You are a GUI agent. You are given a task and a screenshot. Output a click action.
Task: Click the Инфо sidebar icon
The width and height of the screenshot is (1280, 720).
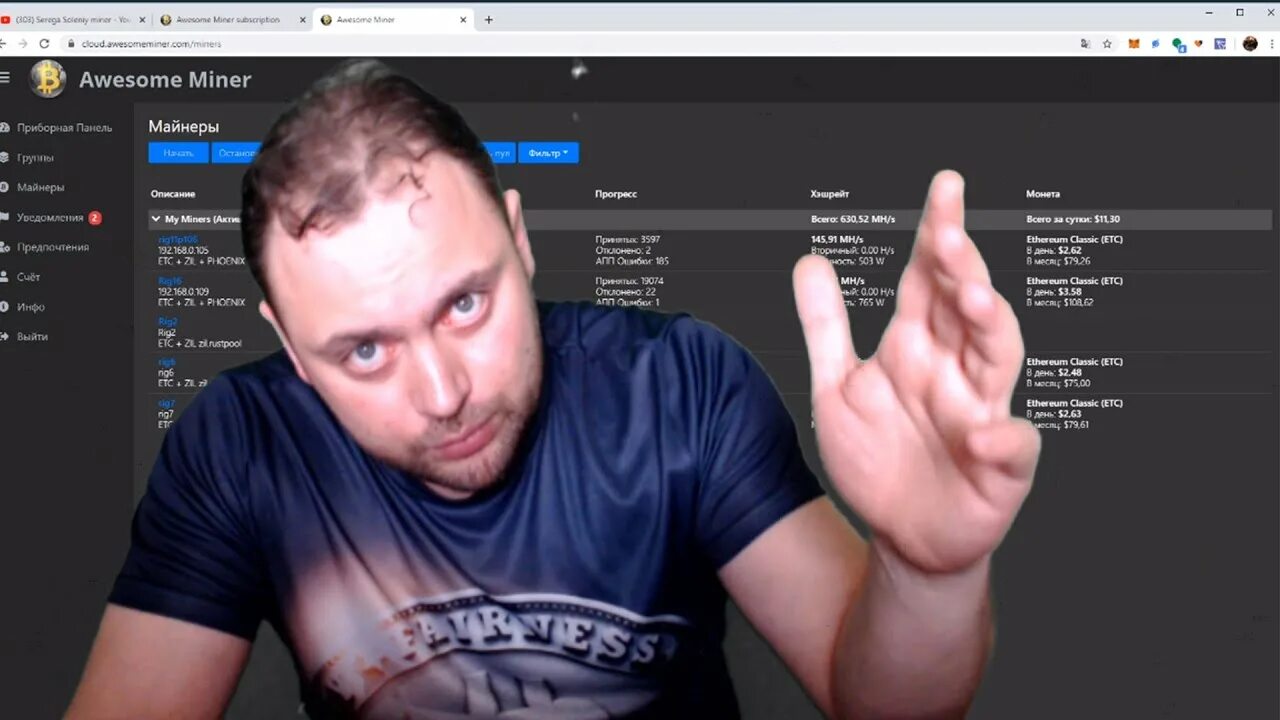point(5,307)
